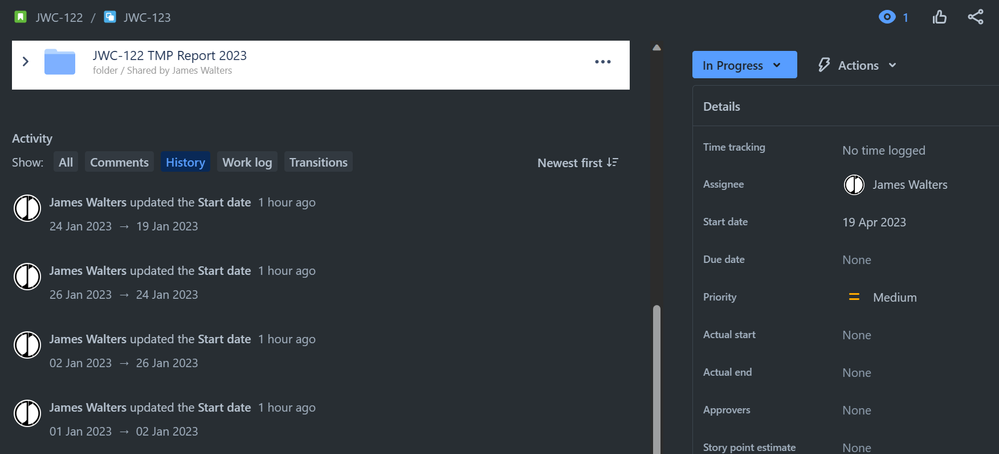
Task: Open the Actions dropdown menu
Action: [x=857, y=65]
